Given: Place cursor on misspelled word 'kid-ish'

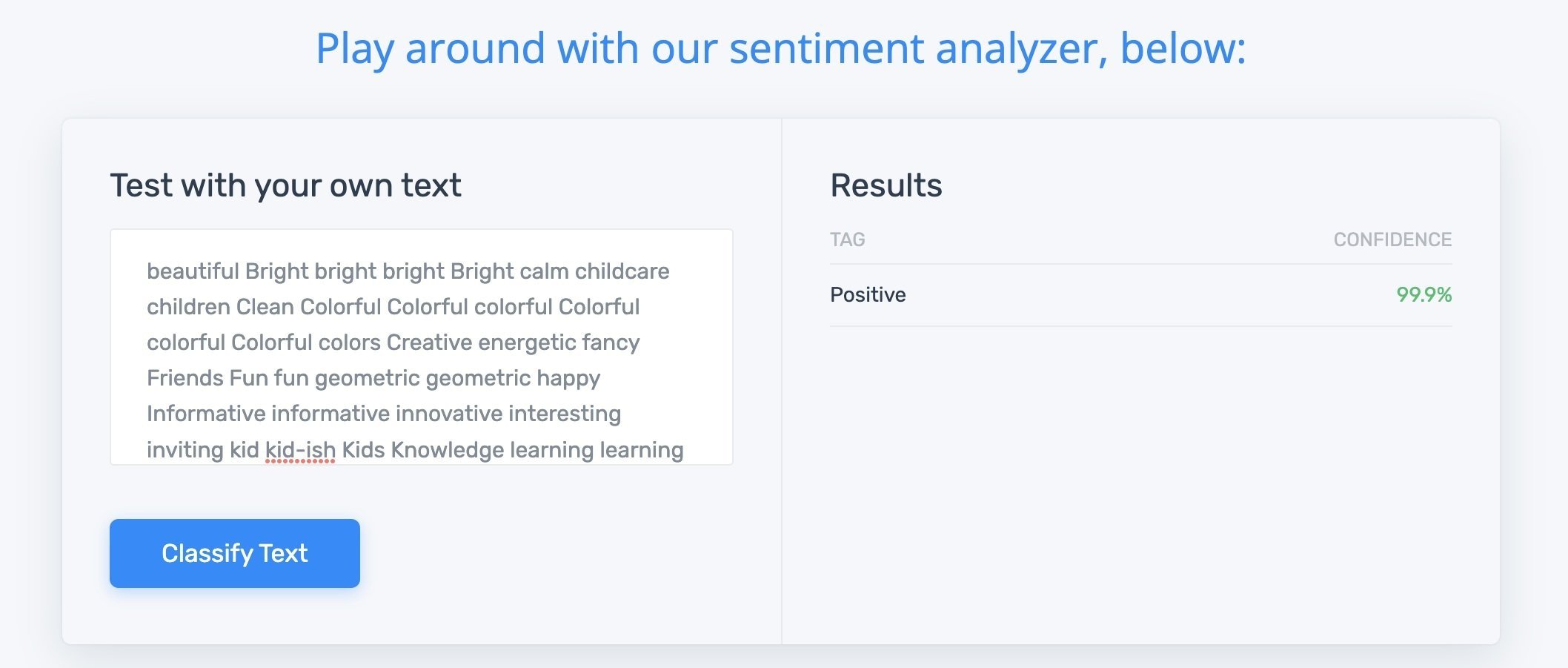Looking at the screenshot, I should click(300, 450).
